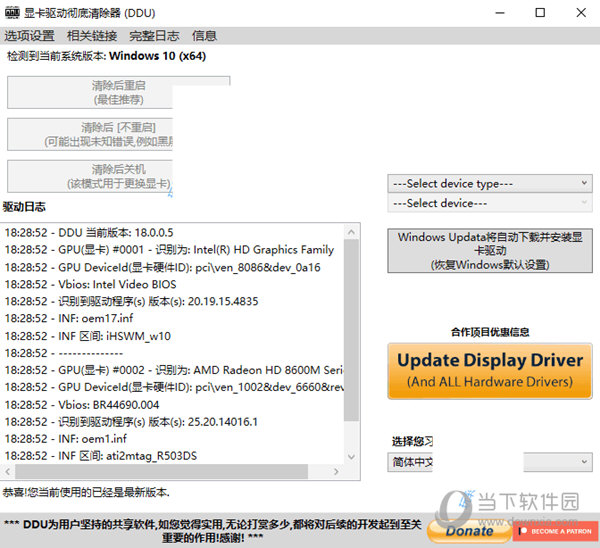Viewport: 600px width, 548px height.
Task: Select log line 'Vbios: BR44690.004'
Action: pos(82,405)
